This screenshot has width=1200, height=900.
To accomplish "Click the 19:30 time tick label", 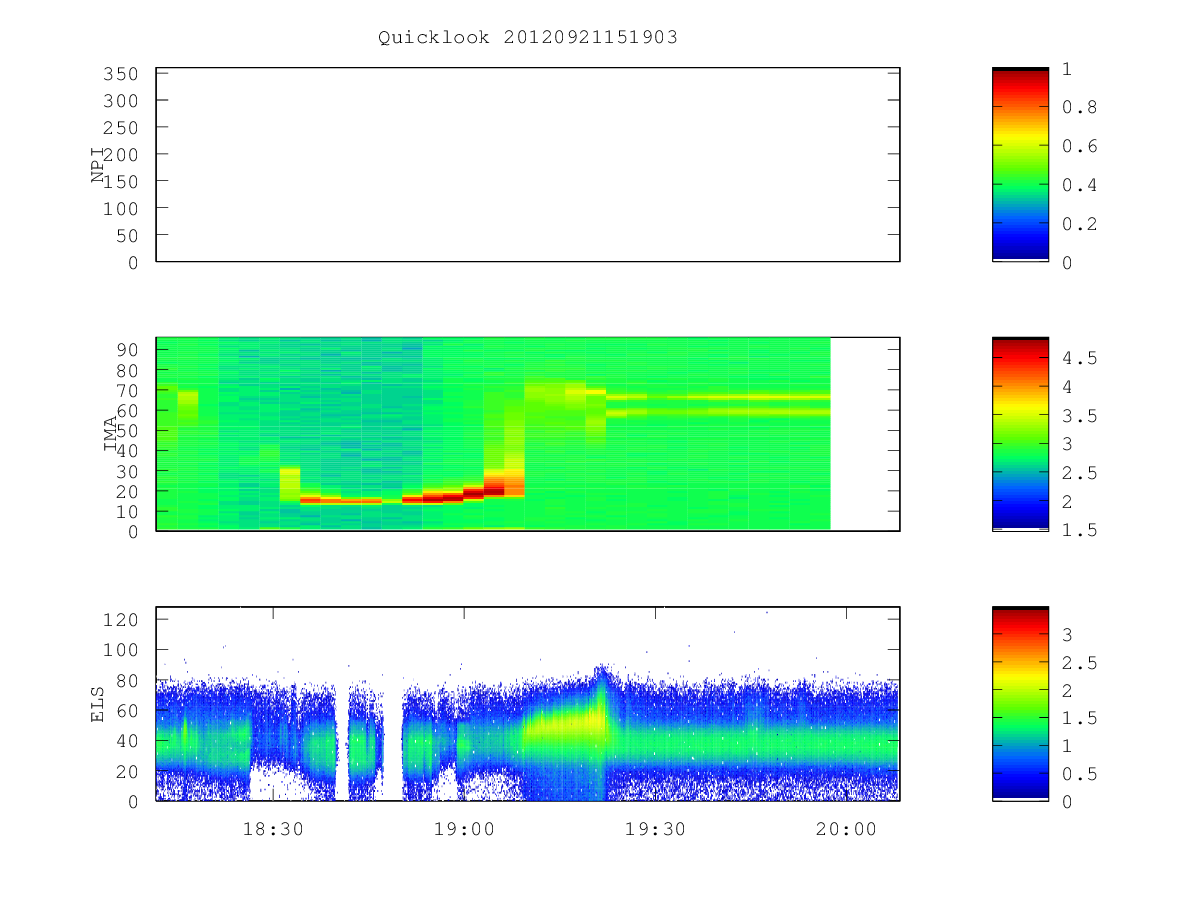I will (x=655, y=829).
